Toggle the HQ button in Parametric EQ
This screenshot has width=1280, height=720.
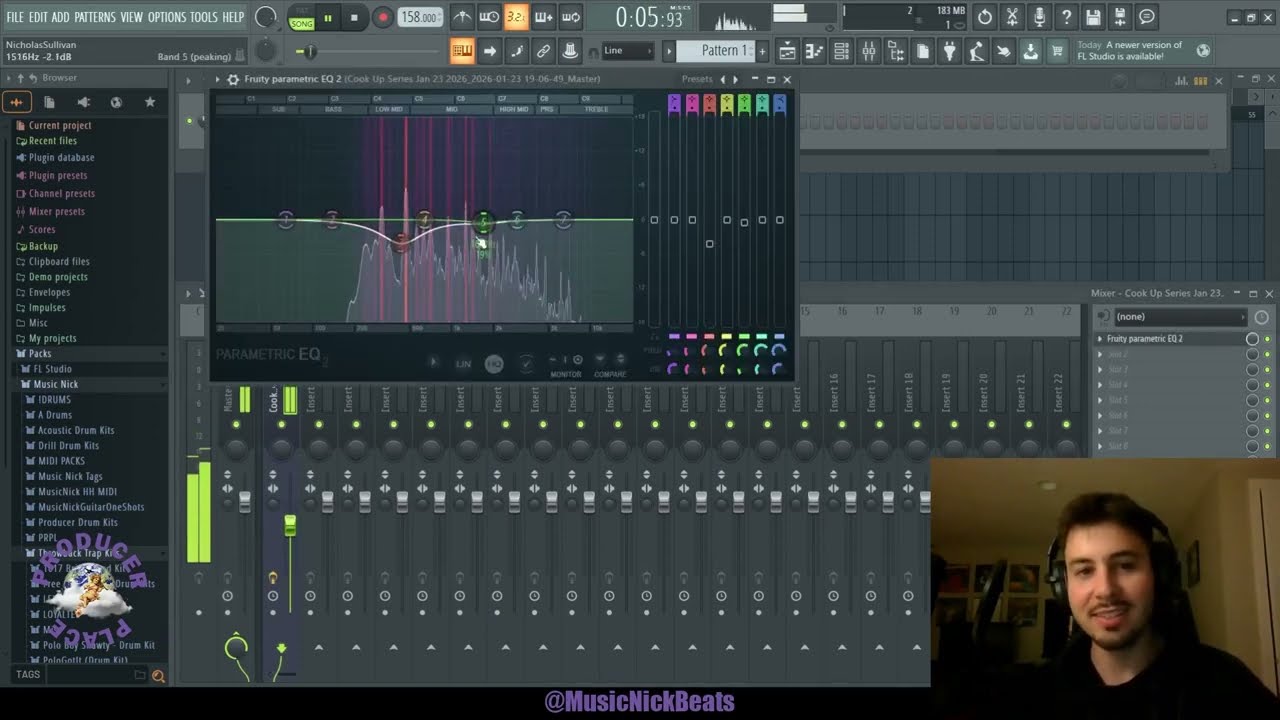[x=494, y=364]
